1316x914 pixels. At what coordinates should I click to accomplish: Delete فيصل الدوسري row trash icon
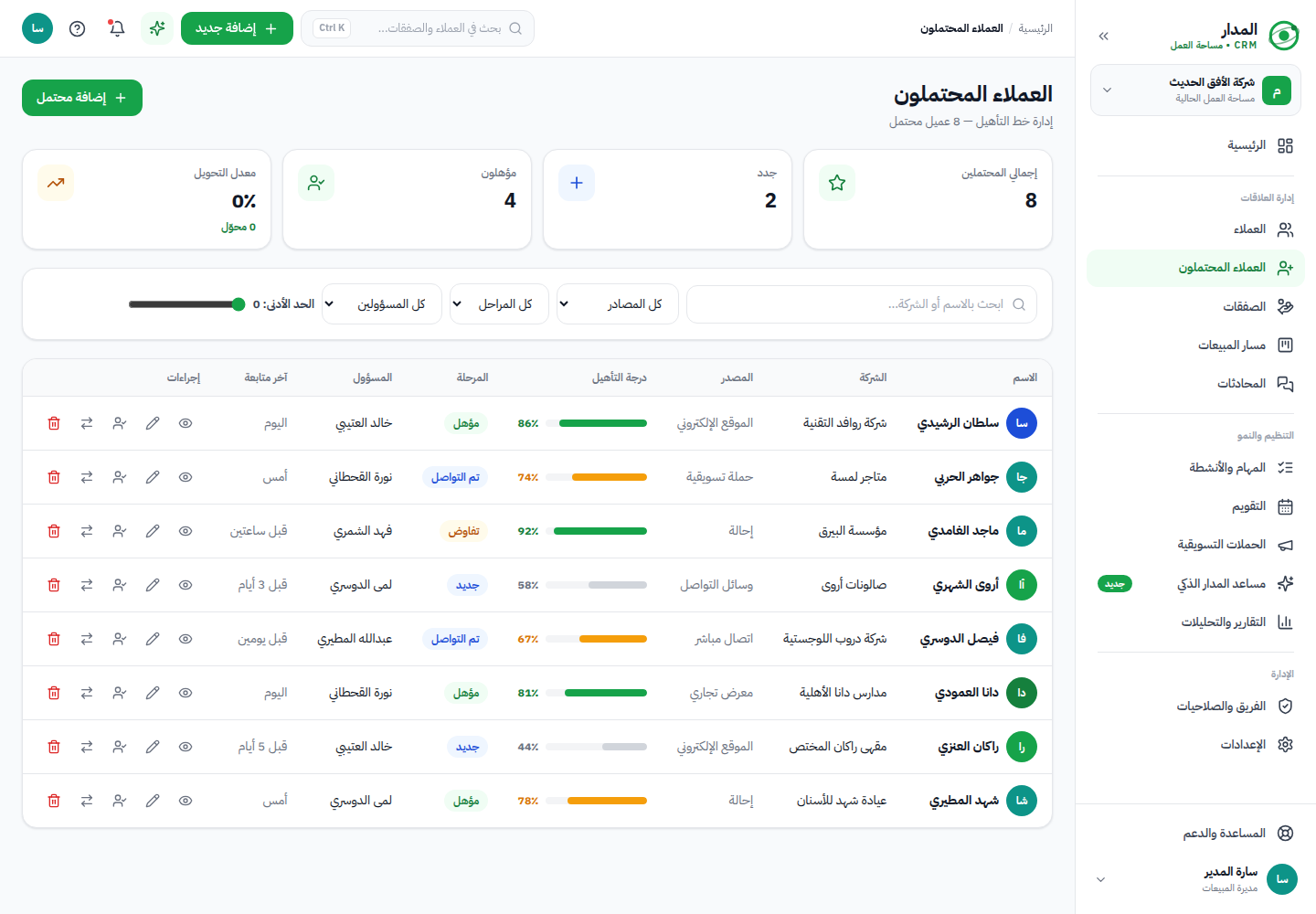click(x=54, y=639)
